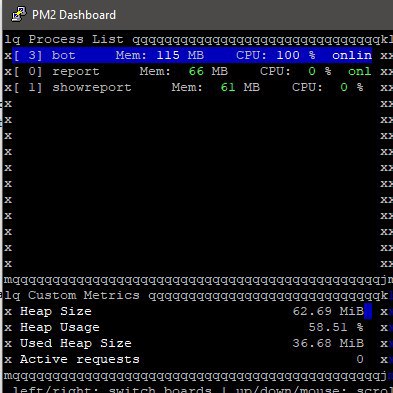
Task: Click the Custom Metrics panel header
Action: pyautogui.click(x=84, y=295)
